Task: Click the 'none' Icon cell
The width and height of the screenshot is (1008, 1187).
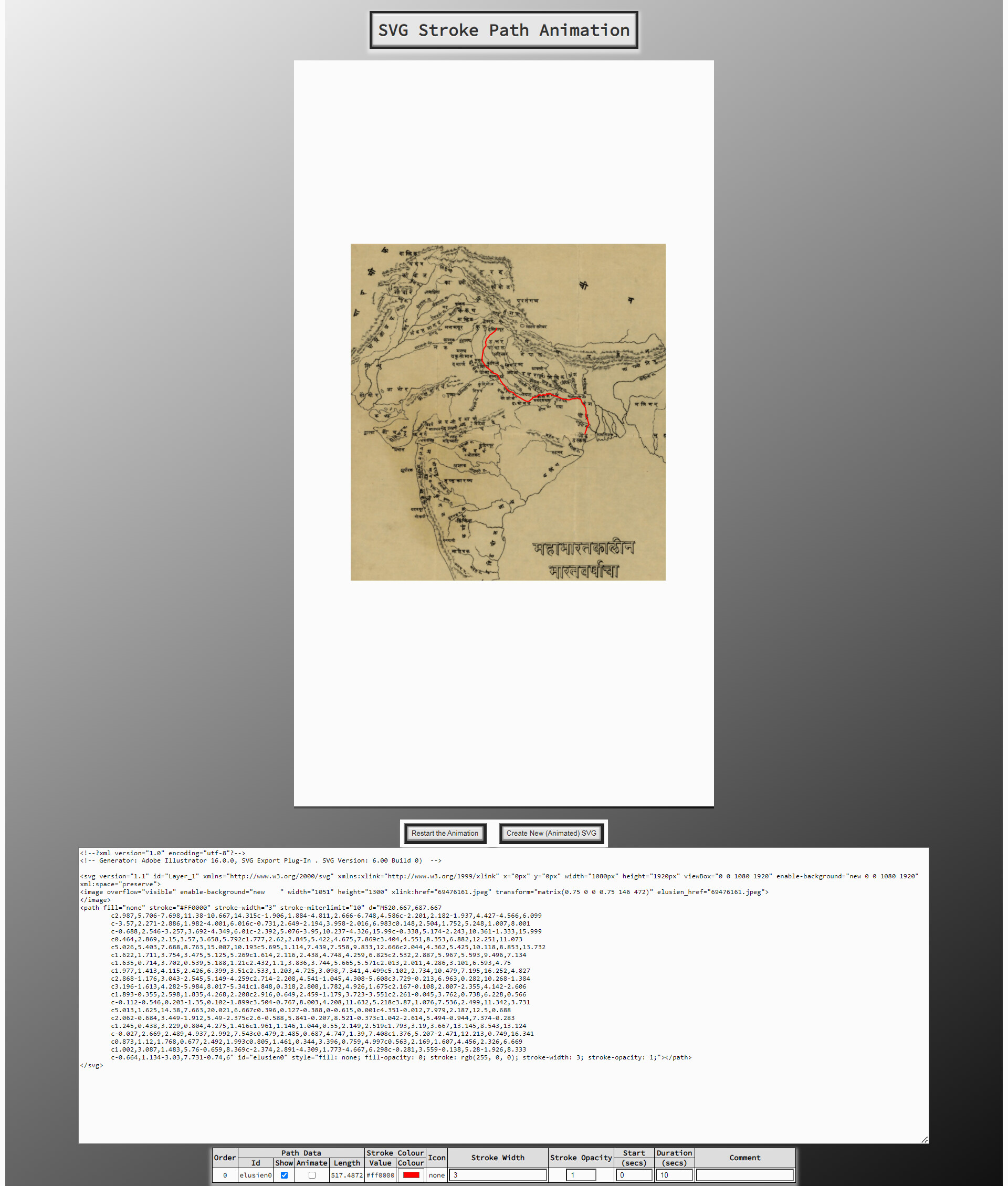Action: [x=437, y=1175]
